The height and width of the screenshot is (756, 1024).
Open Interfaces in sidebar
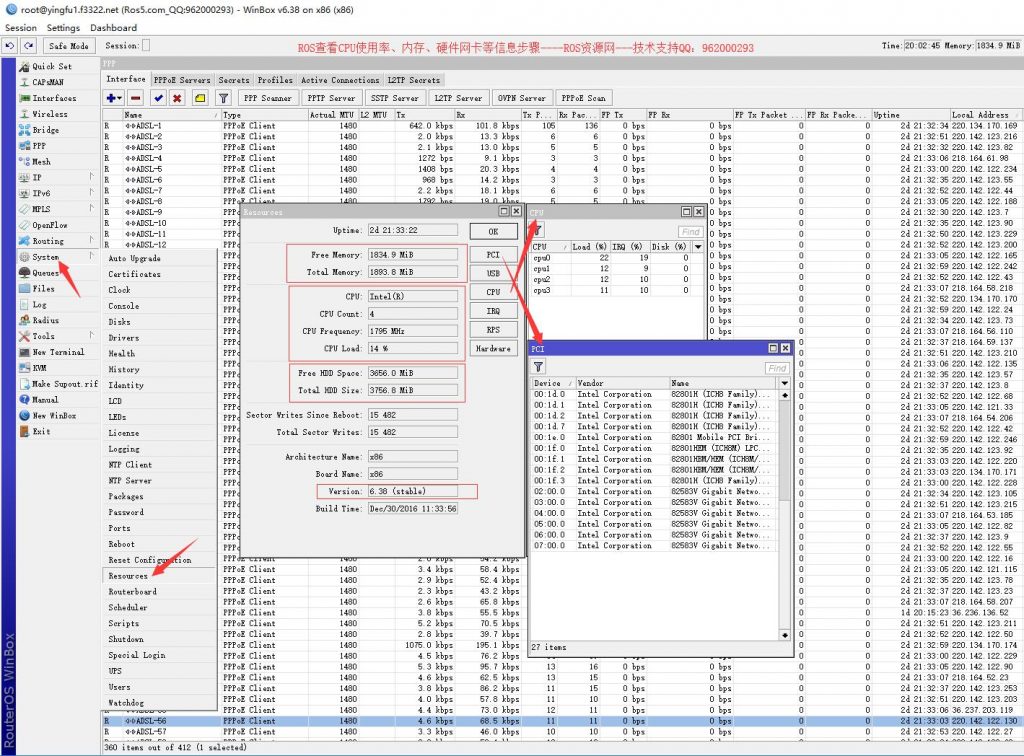click(54, 98)
